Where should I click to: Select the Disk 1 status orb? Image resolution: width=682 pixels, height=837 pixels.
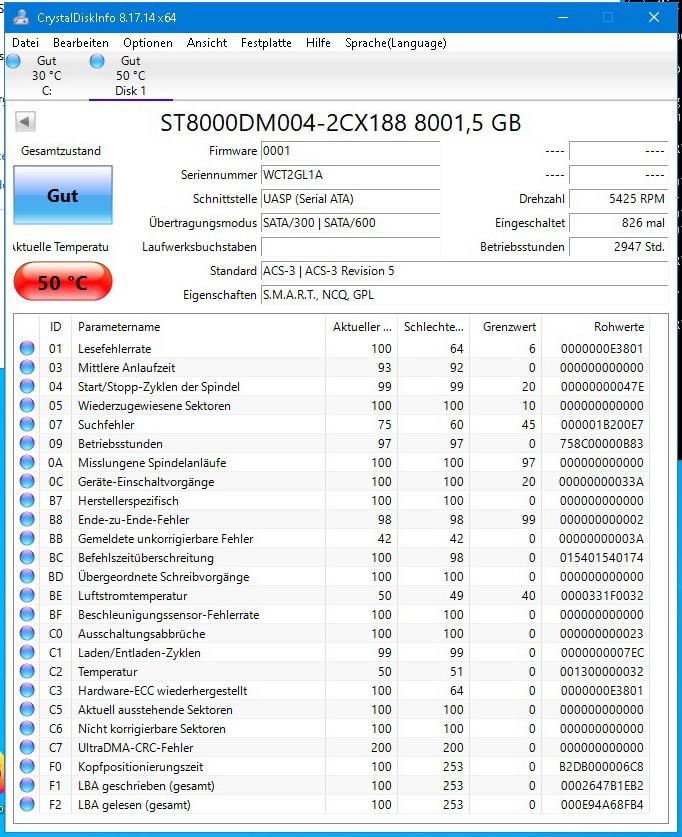(x=97, y=61)
